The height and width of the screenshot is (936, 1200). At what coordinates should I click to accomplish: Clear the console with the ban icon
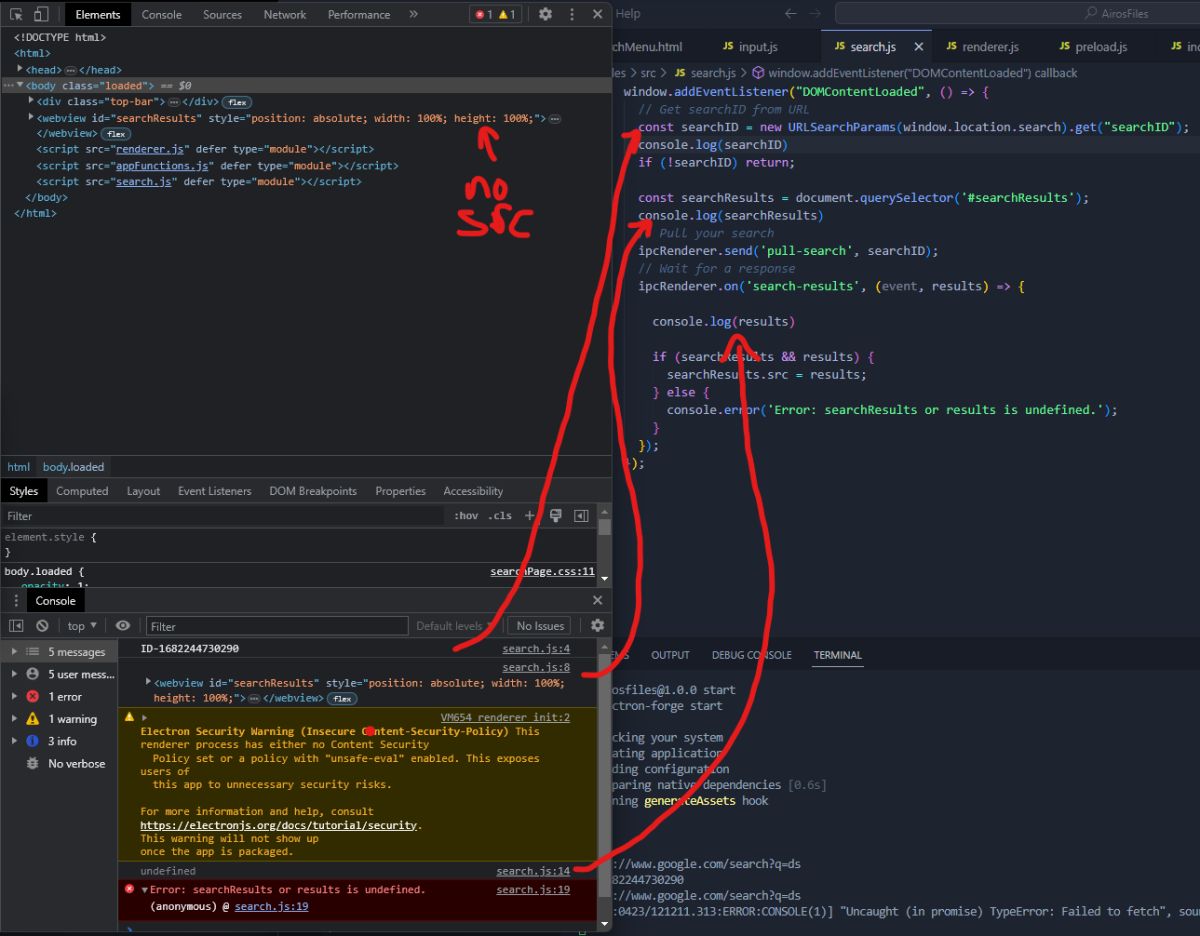pyautogui.click(x=42, y=626)
